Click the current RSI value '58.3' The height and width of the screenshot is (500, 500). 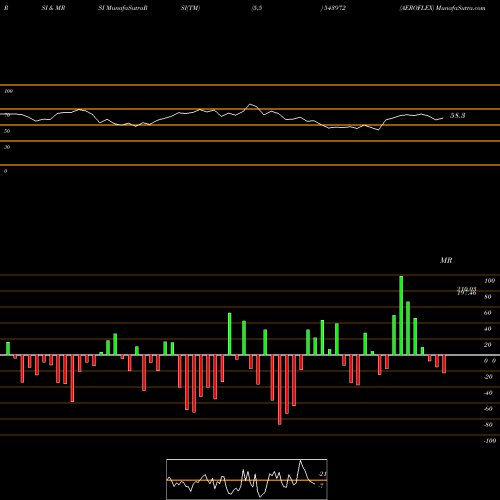[x=457, y=116]
